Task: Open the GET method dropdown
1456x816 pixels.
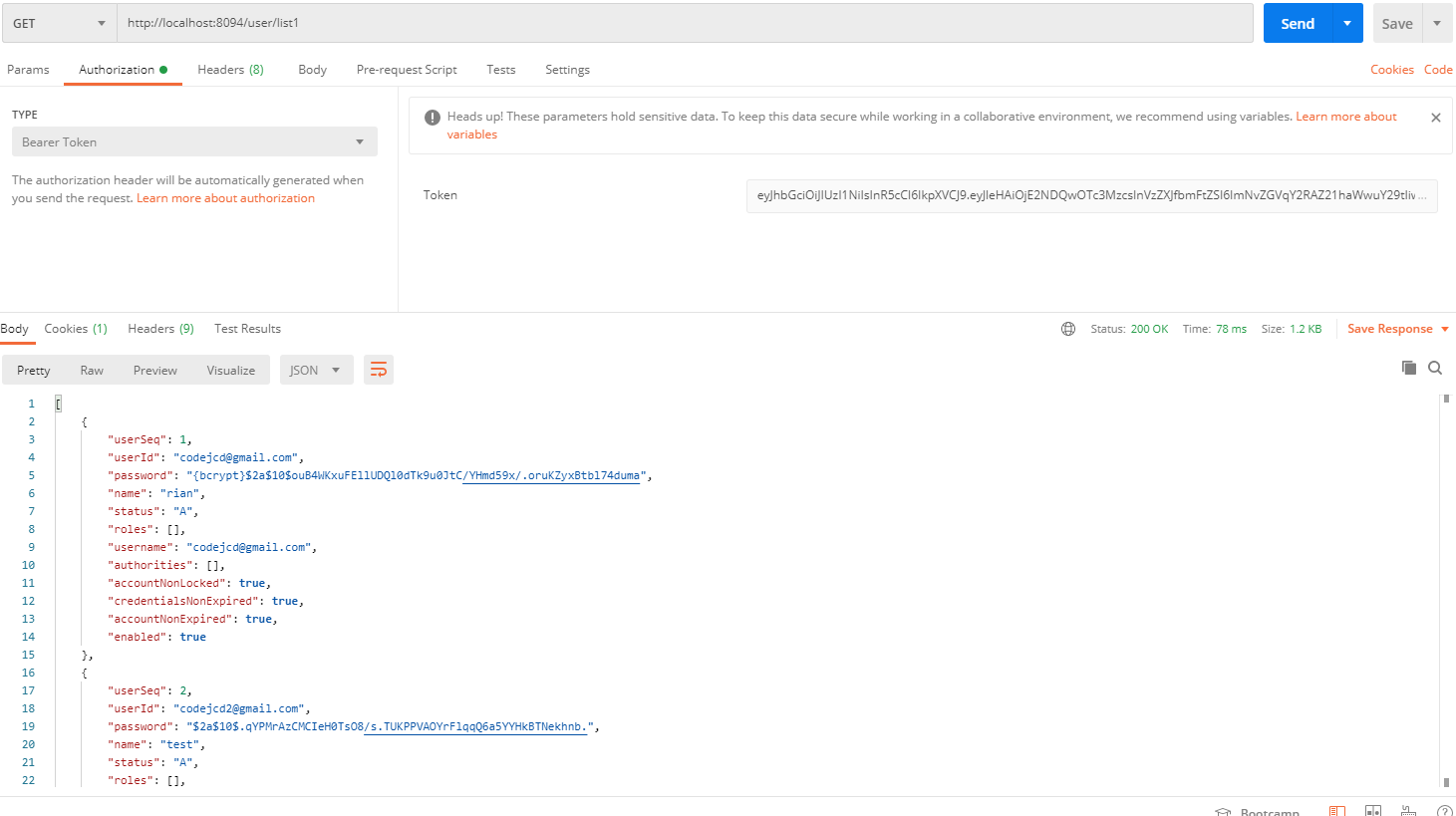Action: click(x=60, y=23)
